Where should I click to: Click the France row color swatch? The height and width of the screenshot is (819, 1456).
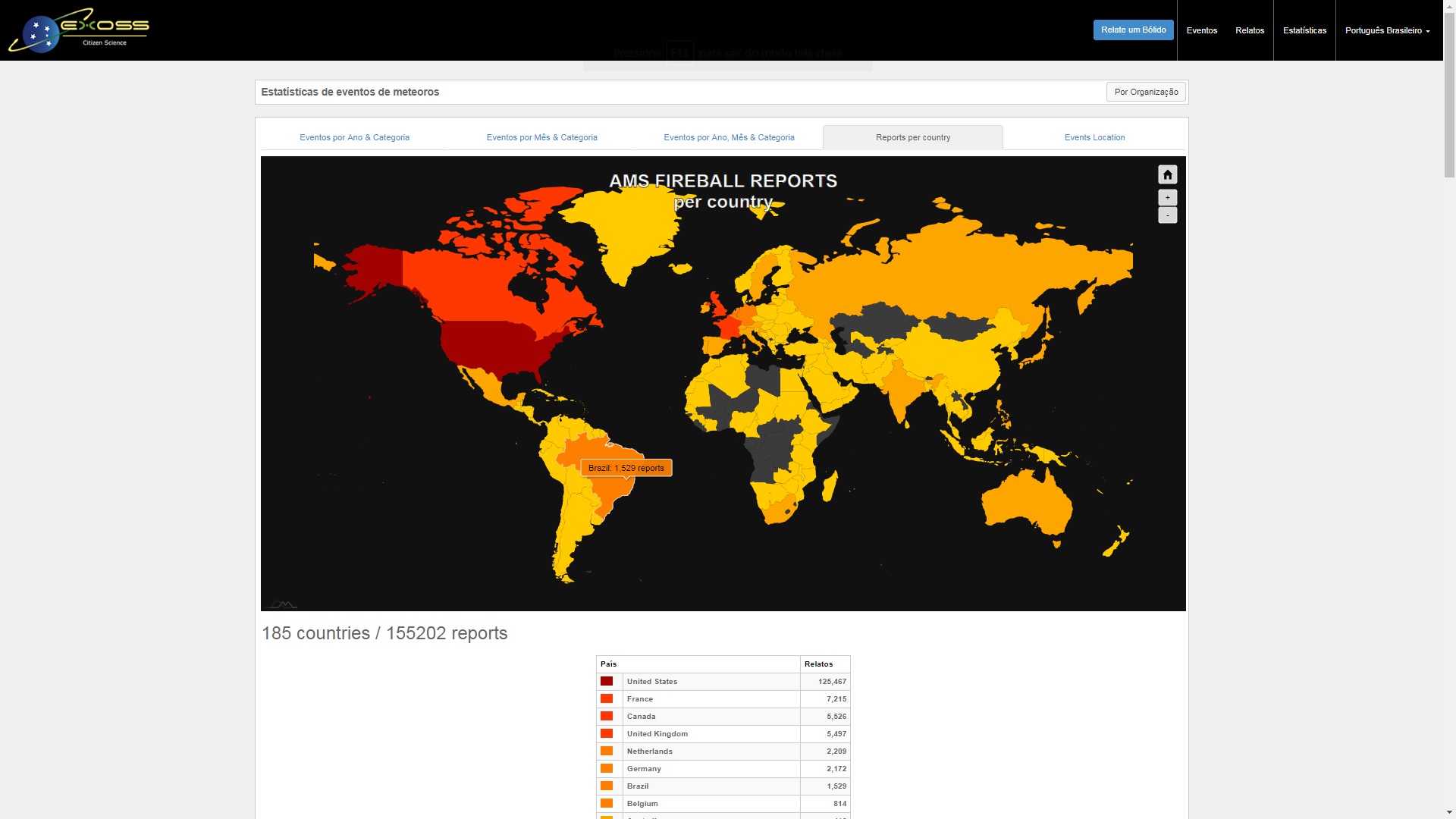click(x=607, y=699)
